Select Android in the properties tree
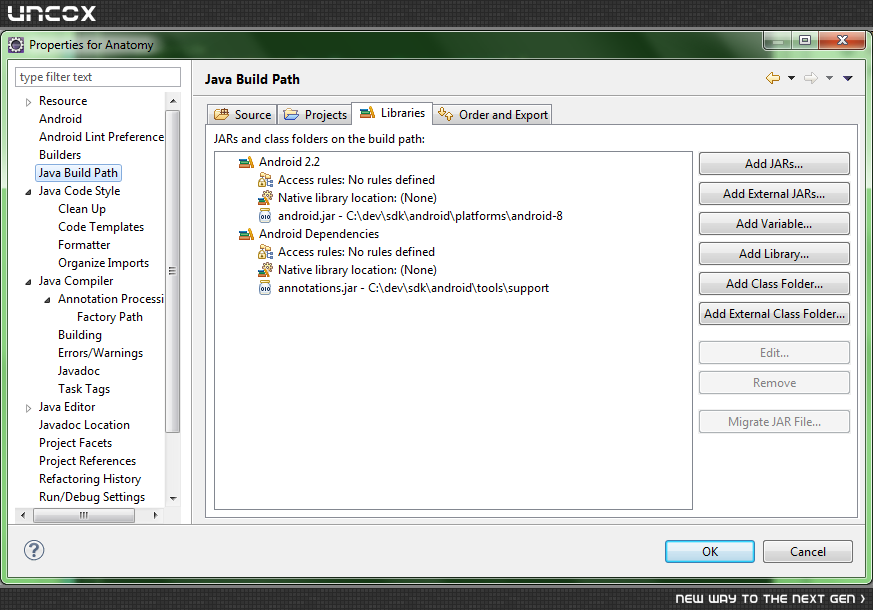873x610 pixels. (60, 119)
